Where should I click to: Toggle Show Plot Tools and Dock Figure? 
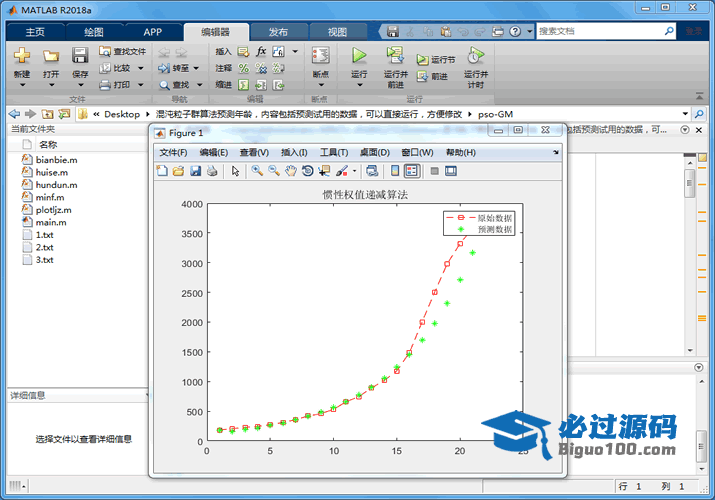tap(451, 171)
